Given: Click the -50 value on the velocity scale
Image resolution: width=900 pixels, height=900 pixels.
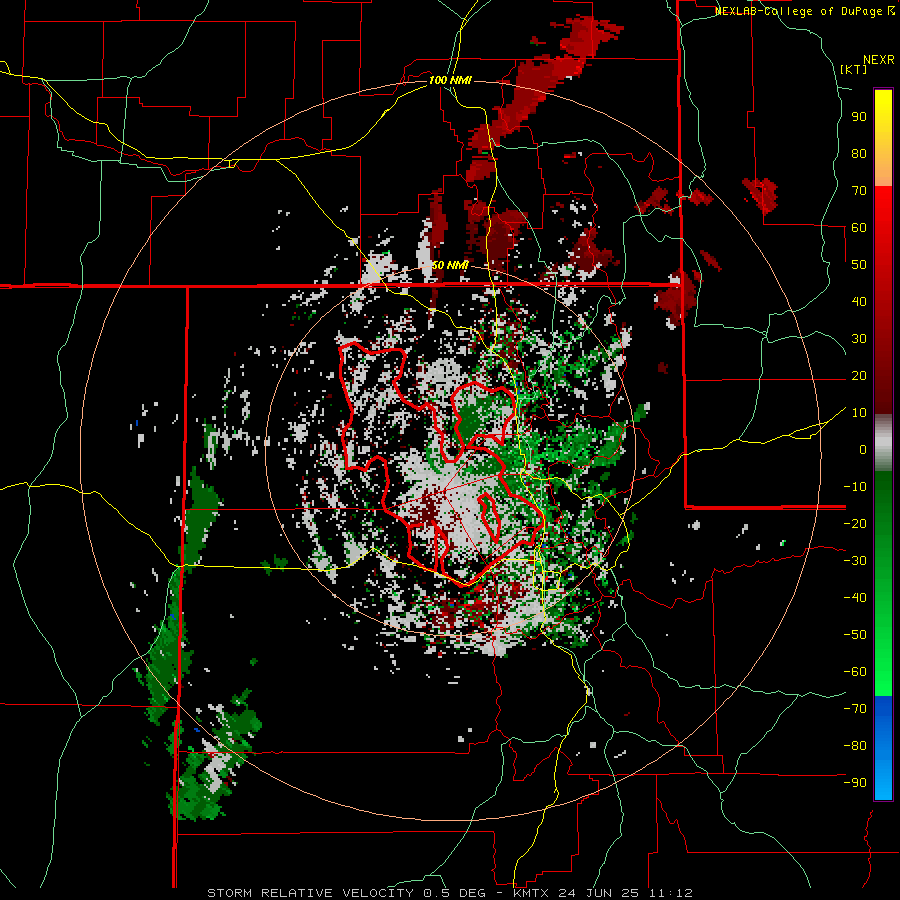Looking at the screenshot, I should pyautogui.click(x=855, y=635).
